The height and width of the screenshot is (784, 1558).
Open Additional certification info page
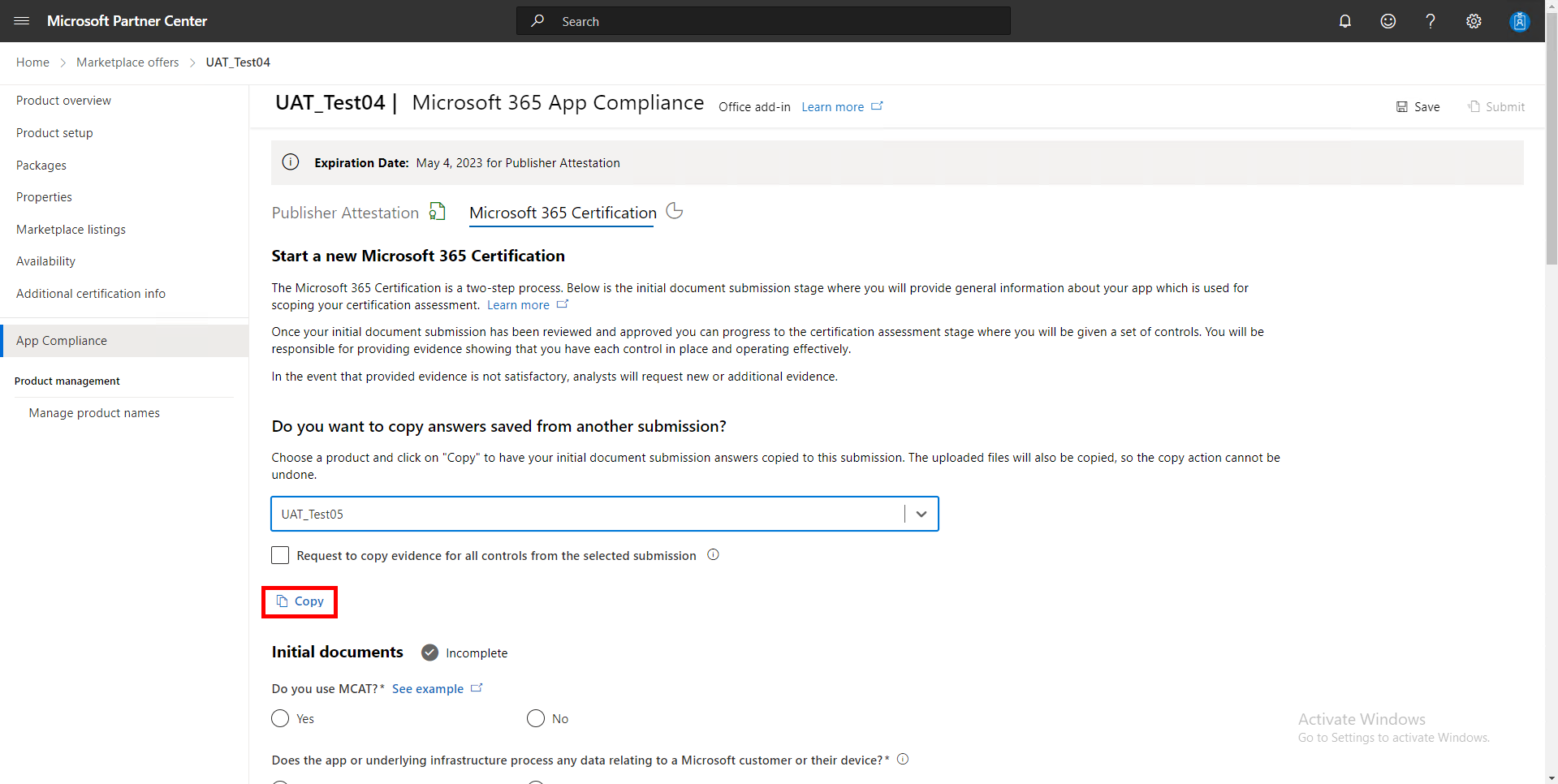pos(91,294)
